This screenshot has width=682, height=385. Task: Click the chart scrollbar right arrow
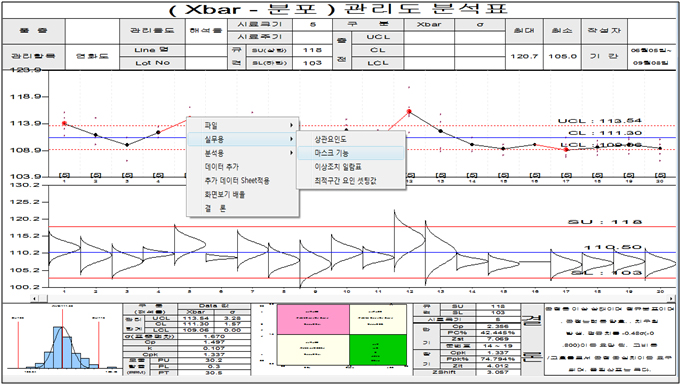coord(671,298)
